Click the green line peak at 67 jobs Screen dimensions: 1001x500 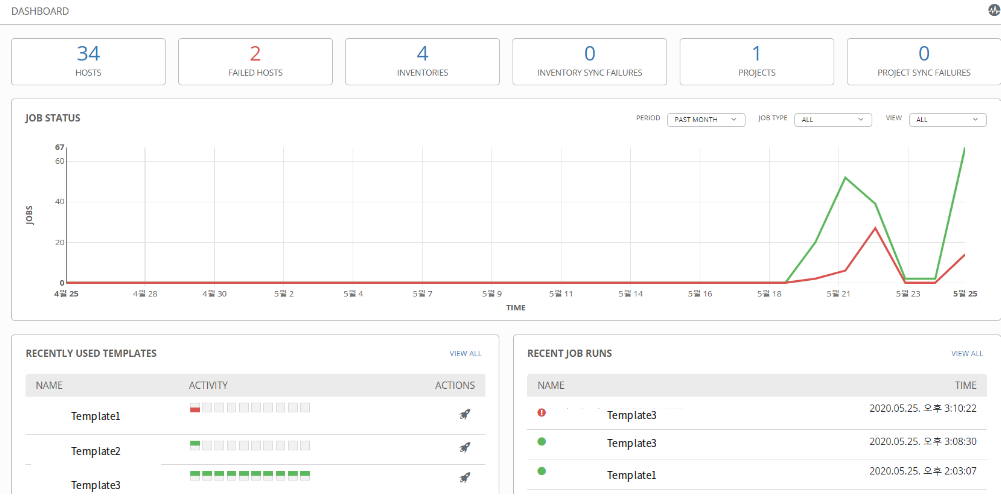[x=963, y=149]
